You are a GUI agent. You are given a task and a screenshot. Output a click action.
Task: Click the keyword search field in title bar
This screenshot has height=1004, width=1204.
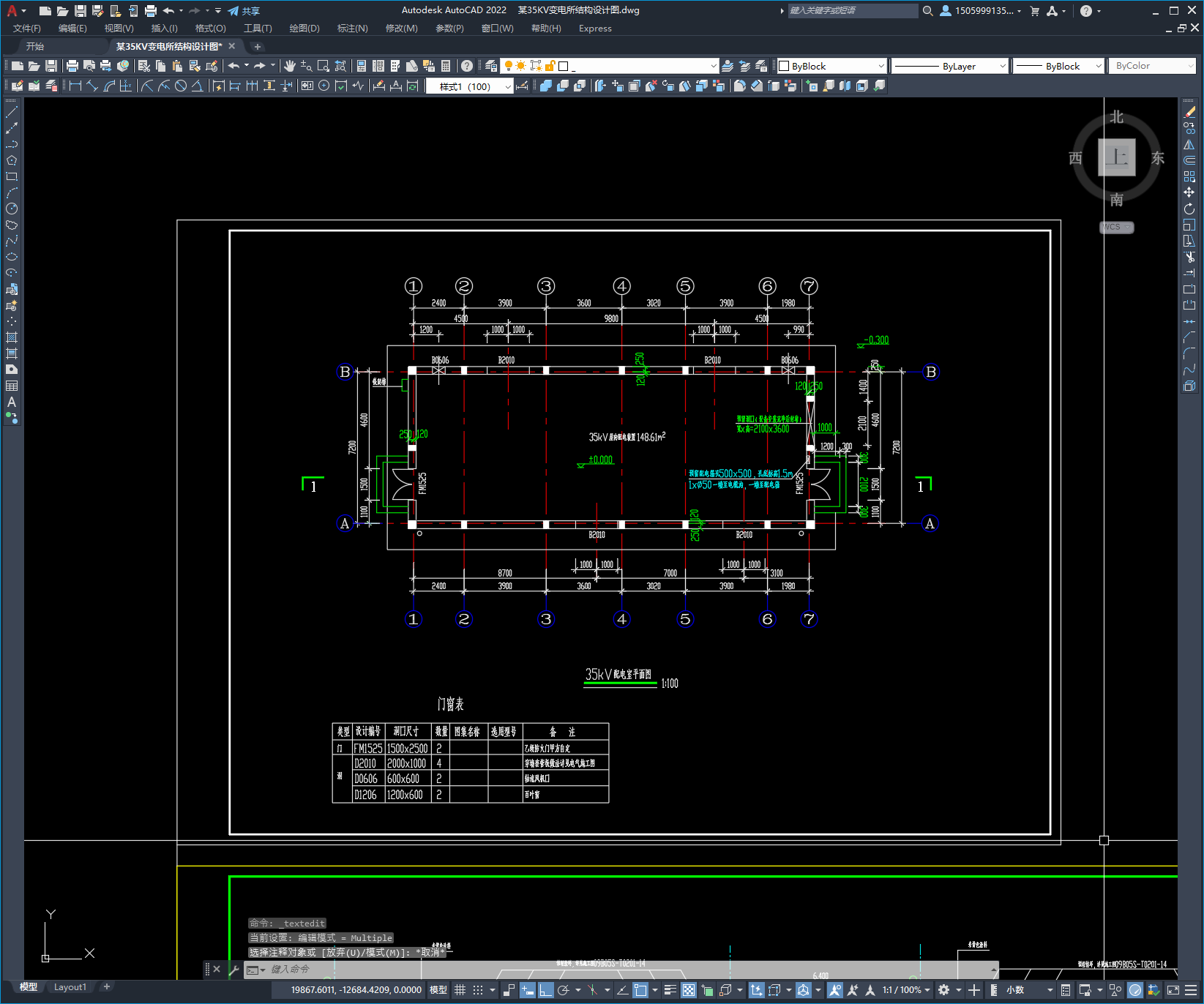(853, 11)
